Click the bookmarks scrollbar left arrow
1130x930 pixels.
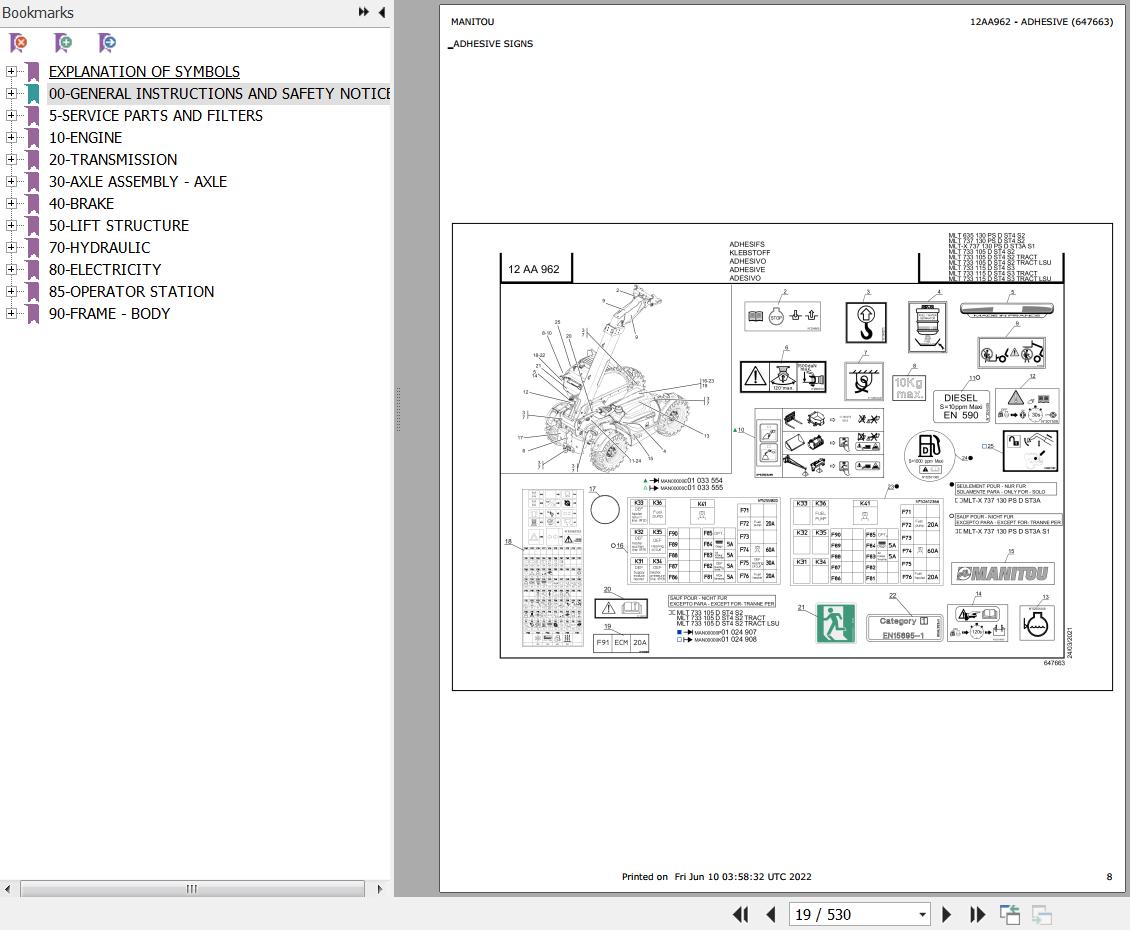[7, 889]
